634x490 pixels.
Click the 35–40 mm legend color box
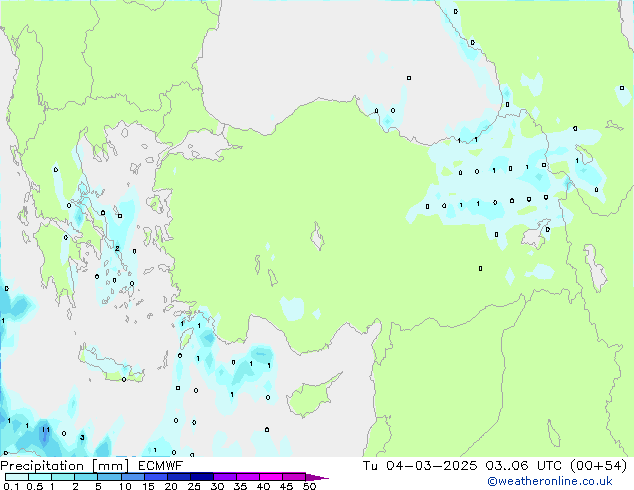click(x=247, y=477)
